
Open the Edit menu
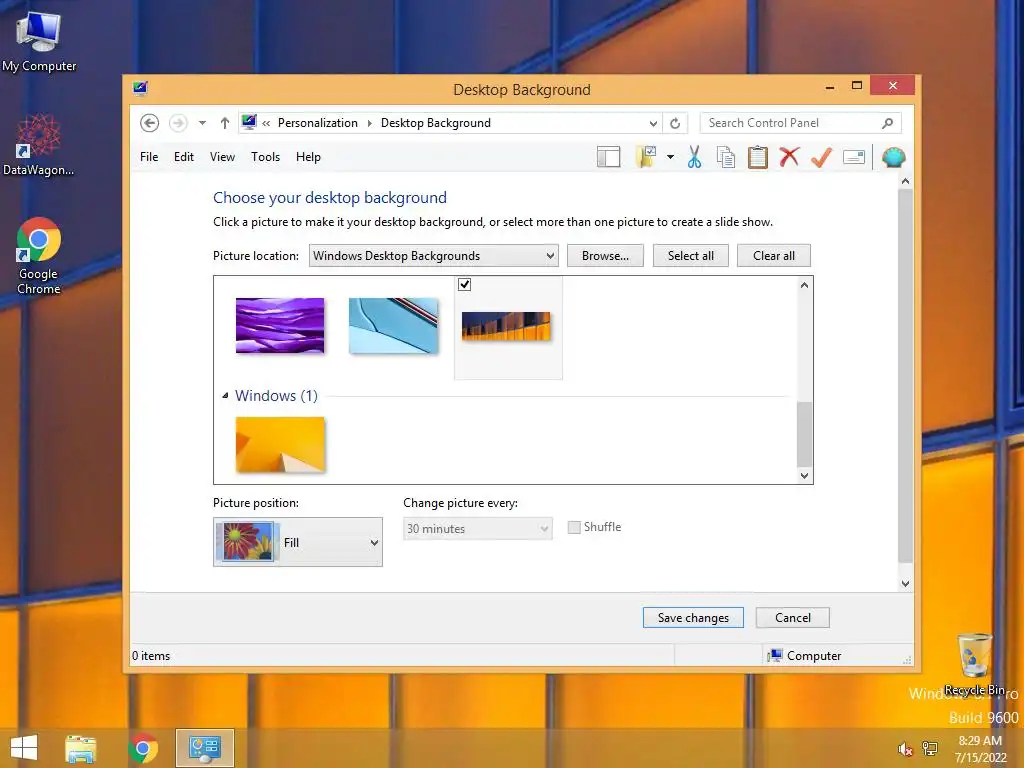184,157
